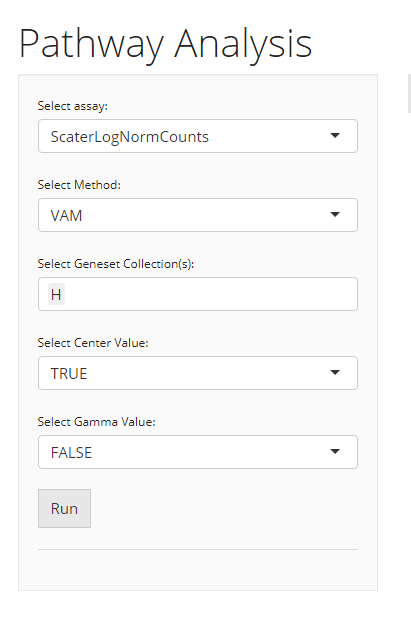The image size is (411, 627).
Task: Click the Select assay label
Action: [x=73, y=106]
